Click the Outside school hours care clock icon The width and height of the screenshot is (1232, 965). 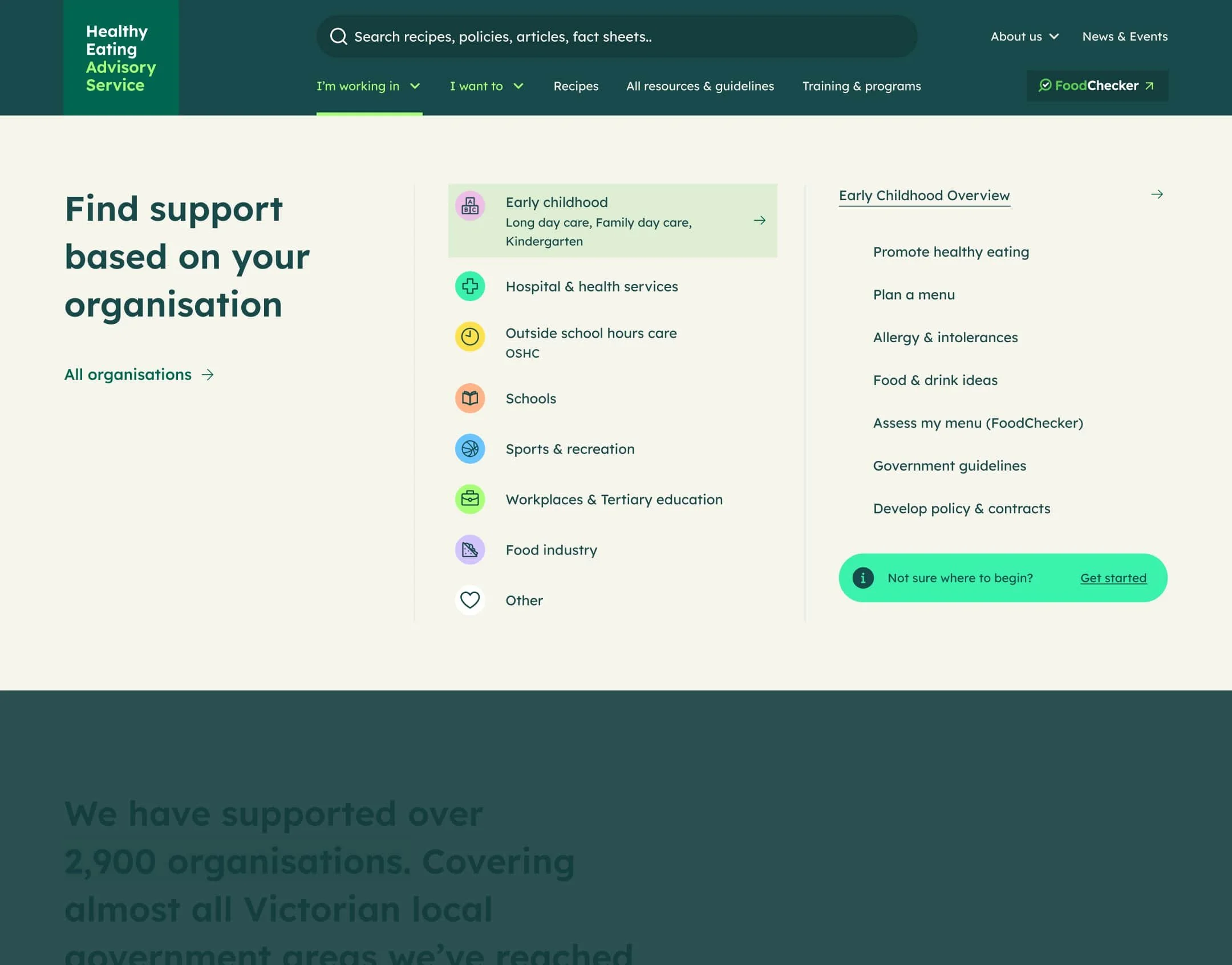[469, 337]
